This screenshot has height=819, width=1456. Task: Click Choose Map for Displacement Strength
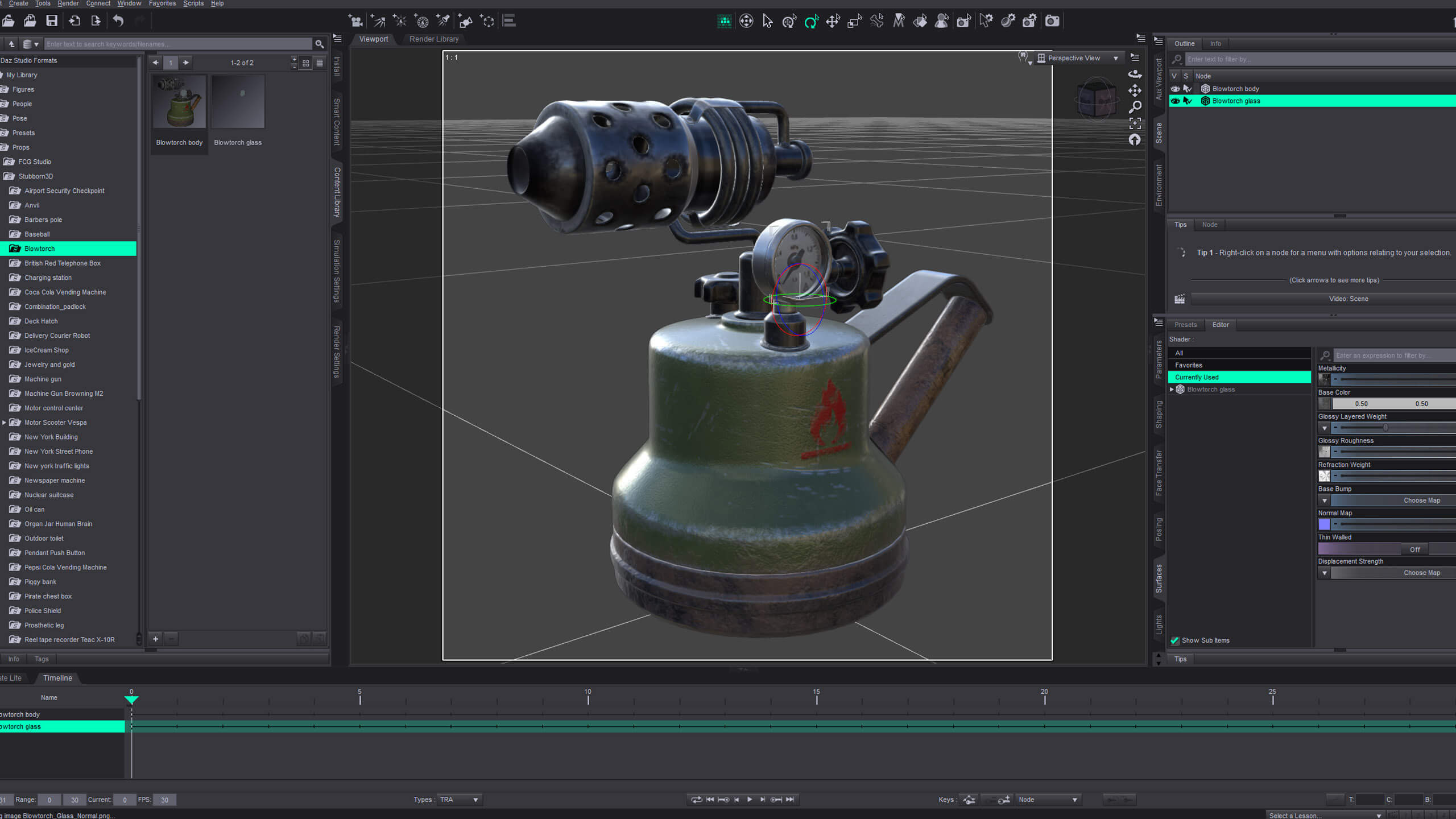(1421, 573)
